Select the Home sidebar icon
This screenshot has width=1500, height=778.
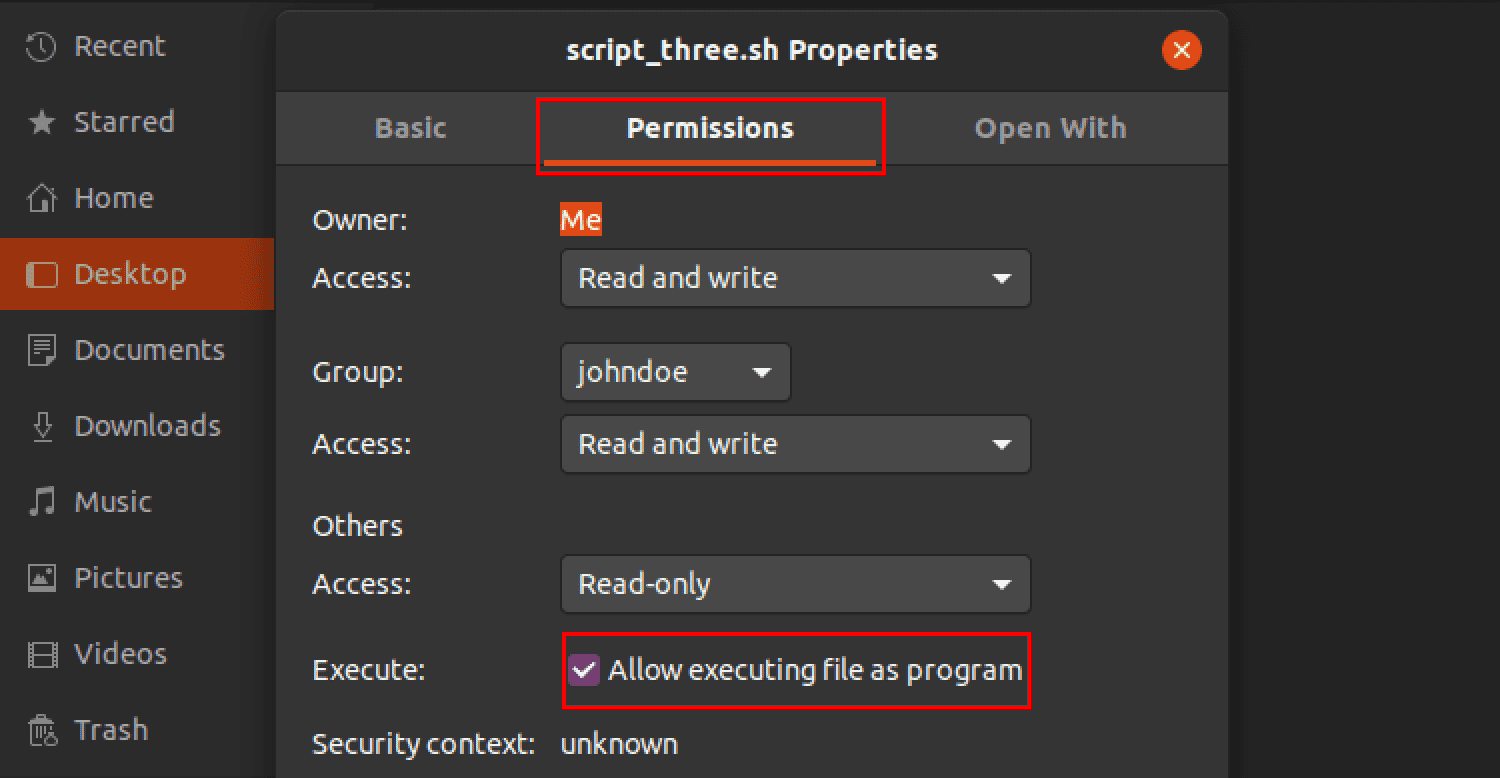point(113,197)
